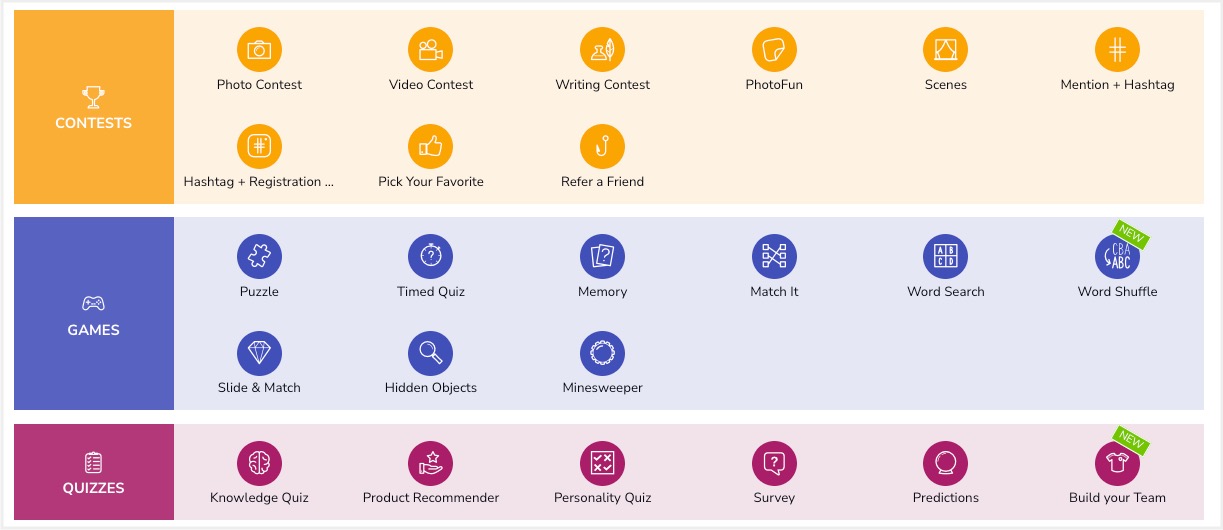Viewport: 1223px width, 530px height.
Task: Open the Mention + Hashtag icon
Action: click(1117, 49)
